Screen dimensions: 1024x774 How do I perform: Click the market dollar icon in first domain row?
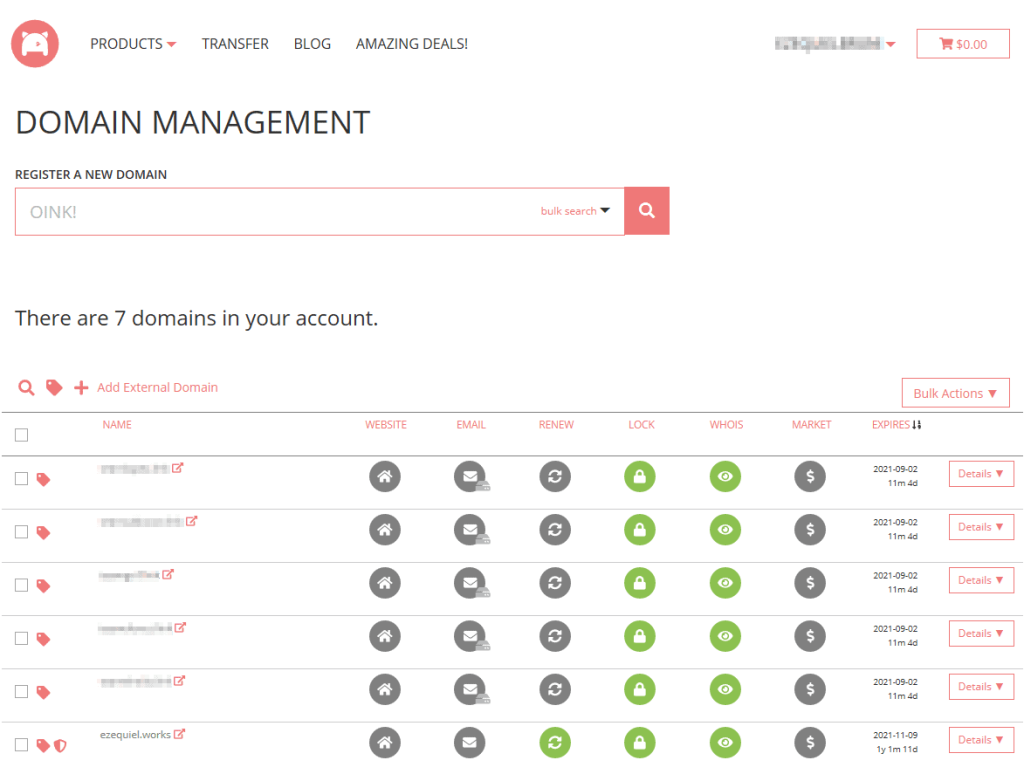pos(810,476)
